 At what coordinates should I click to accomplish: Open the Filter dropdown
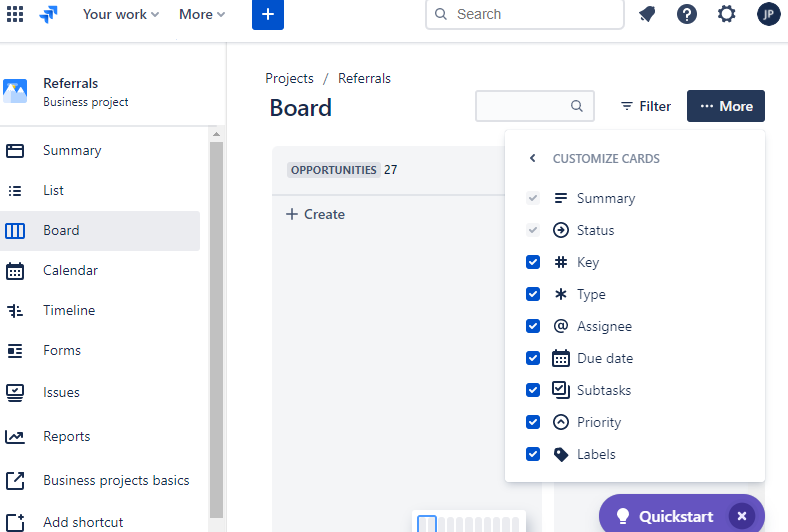pyautogui.click(x=646, y=106)
